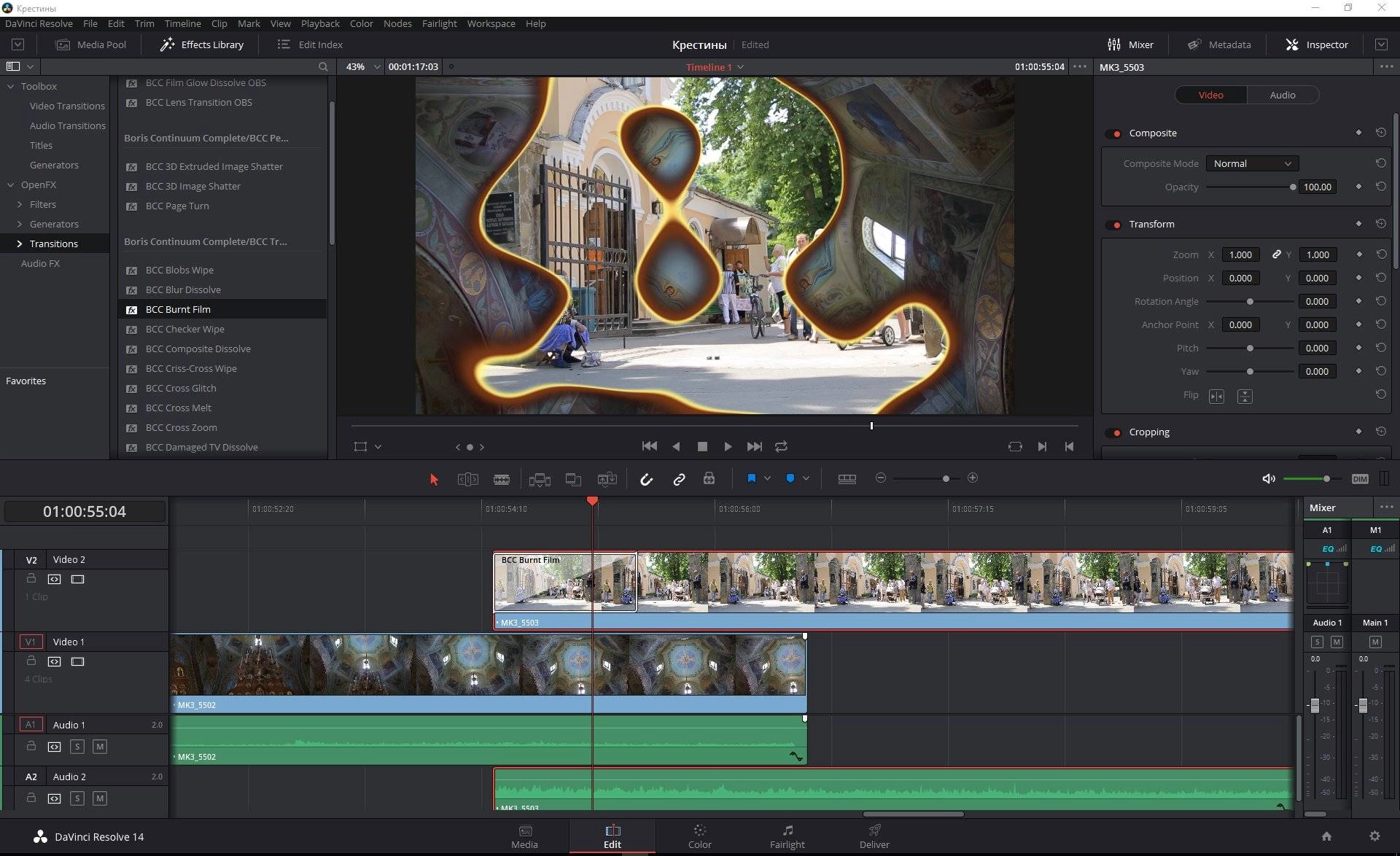Adjust the timeline zoom slider
This screenshot has width=1400, height=856.
click(946, 478)
